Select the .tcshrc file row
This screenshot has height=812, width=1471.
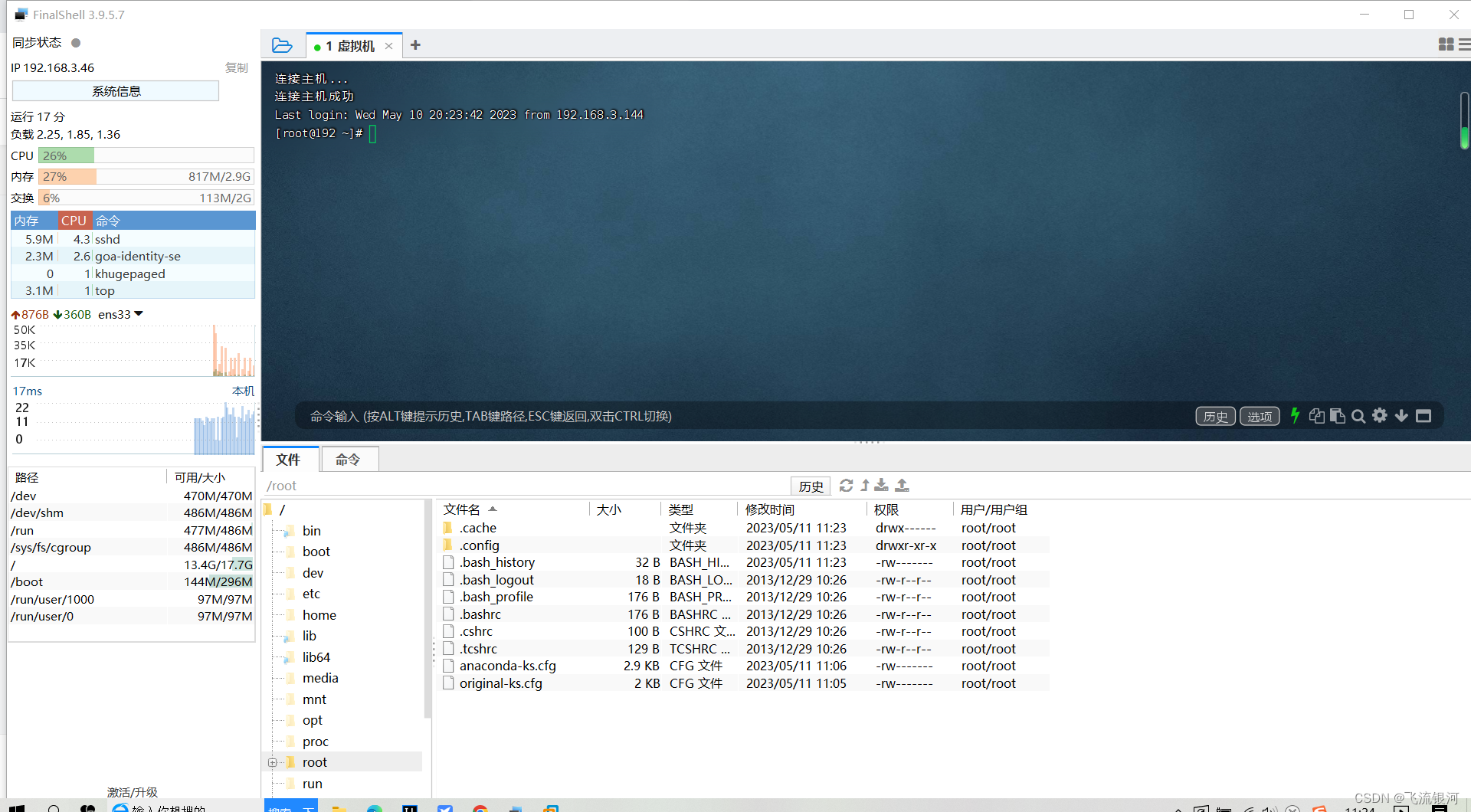[745, 649]
